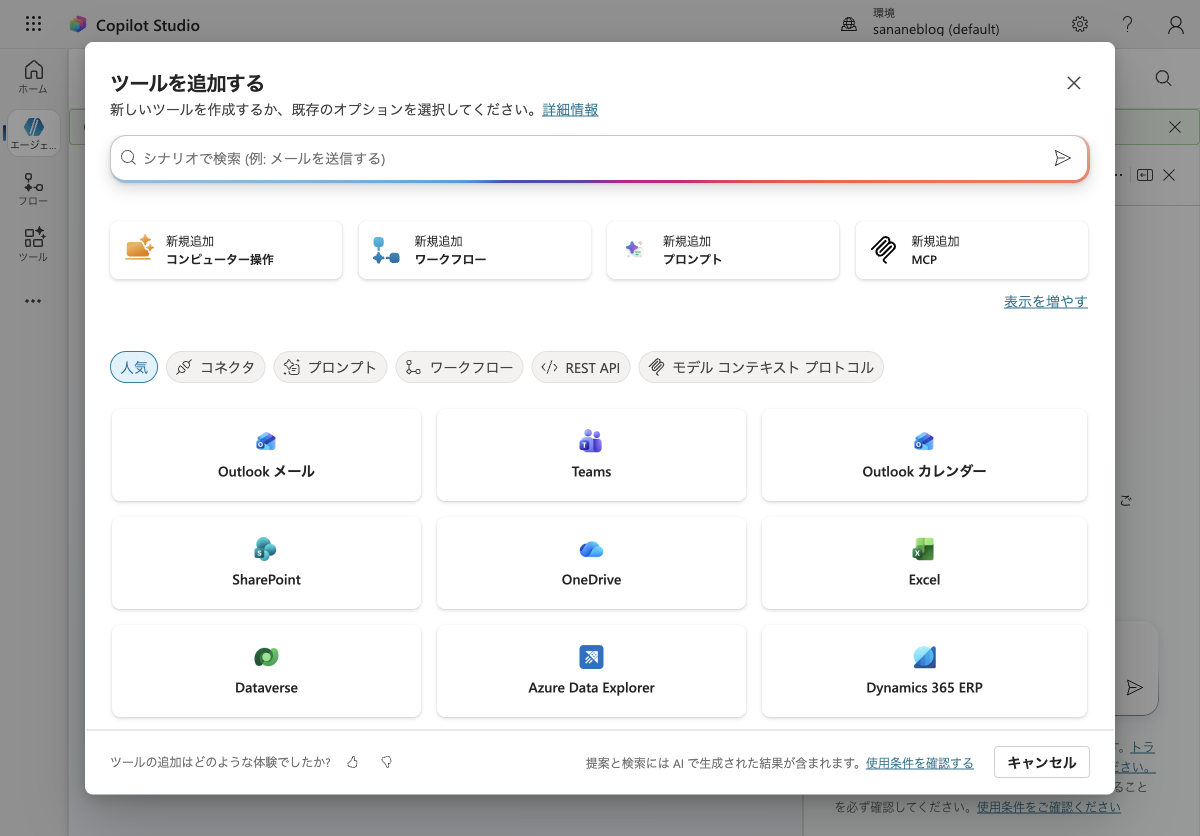Give thumbs up feedback
Image resolution: width=1200 pixels, height=836 pixels.
point(352,762)
